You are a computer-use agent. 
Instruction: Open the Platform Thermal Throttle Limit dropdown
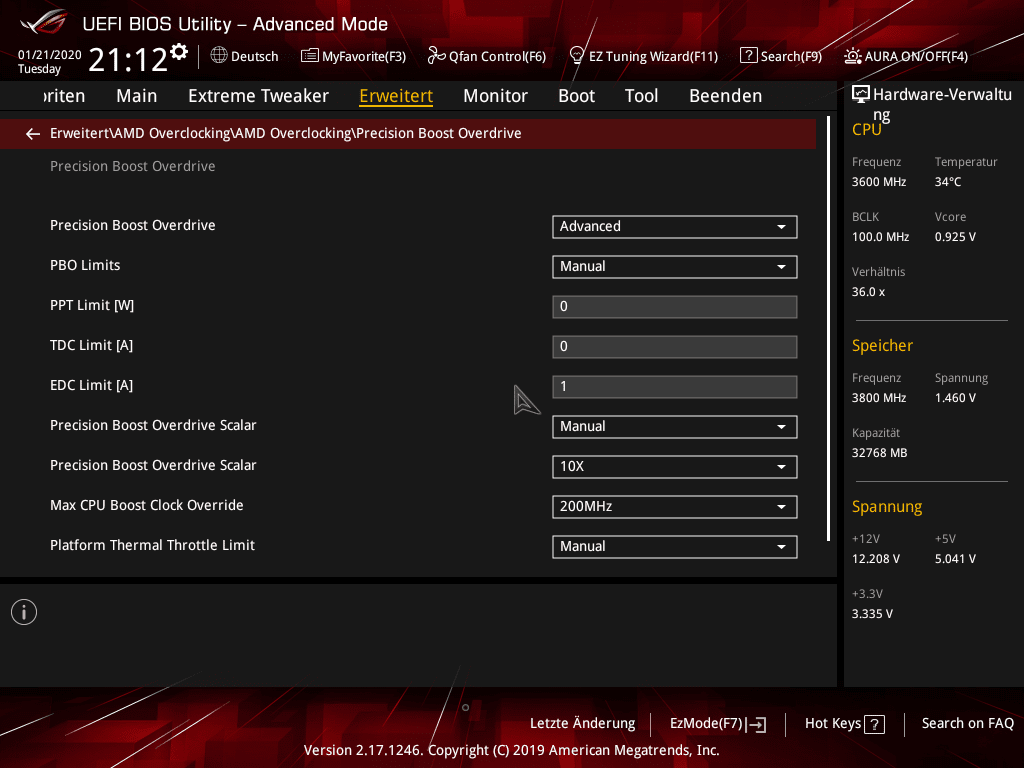675,547
